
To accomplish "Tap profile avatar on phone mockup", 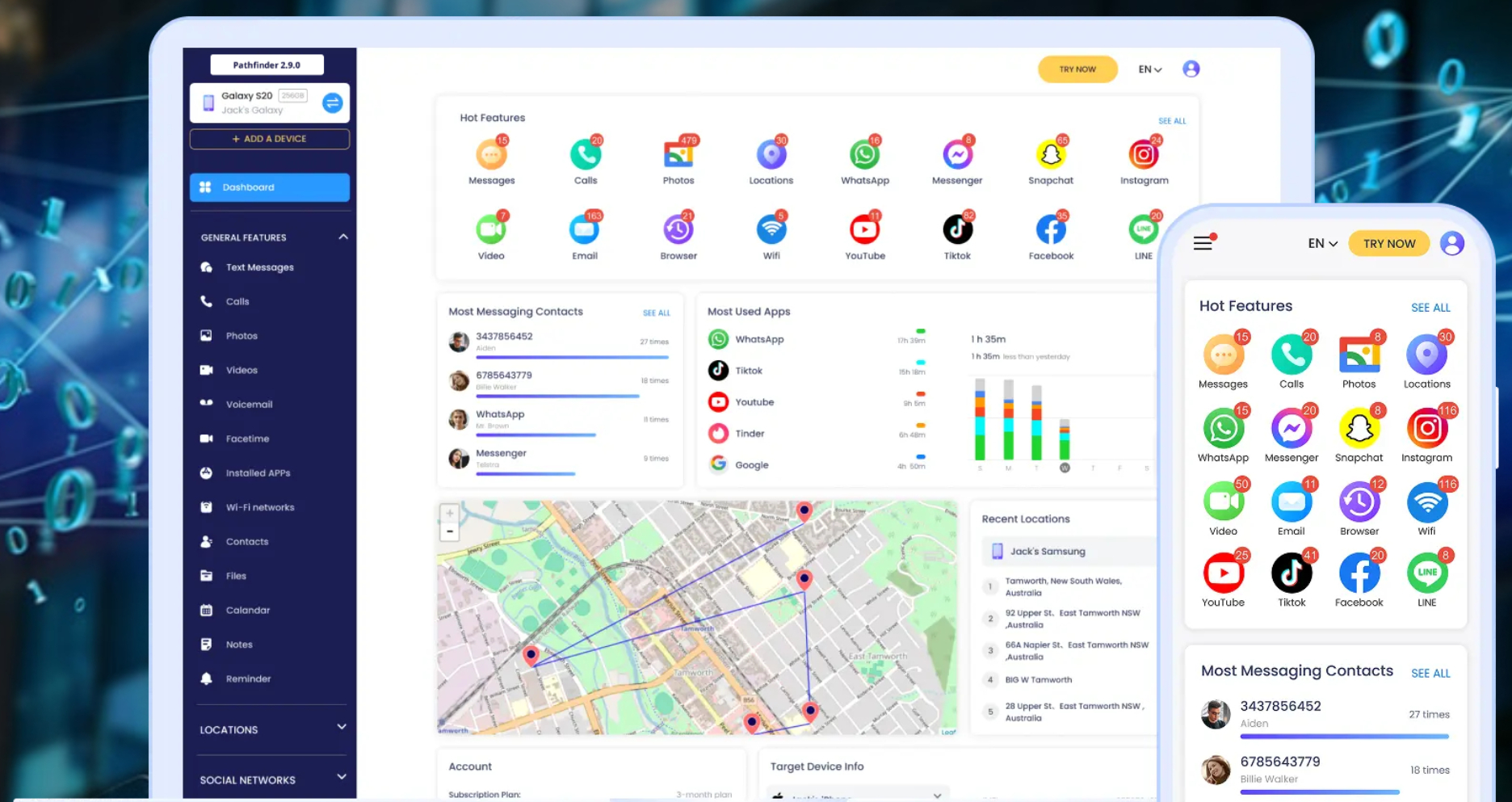I will coord(1451,243).
